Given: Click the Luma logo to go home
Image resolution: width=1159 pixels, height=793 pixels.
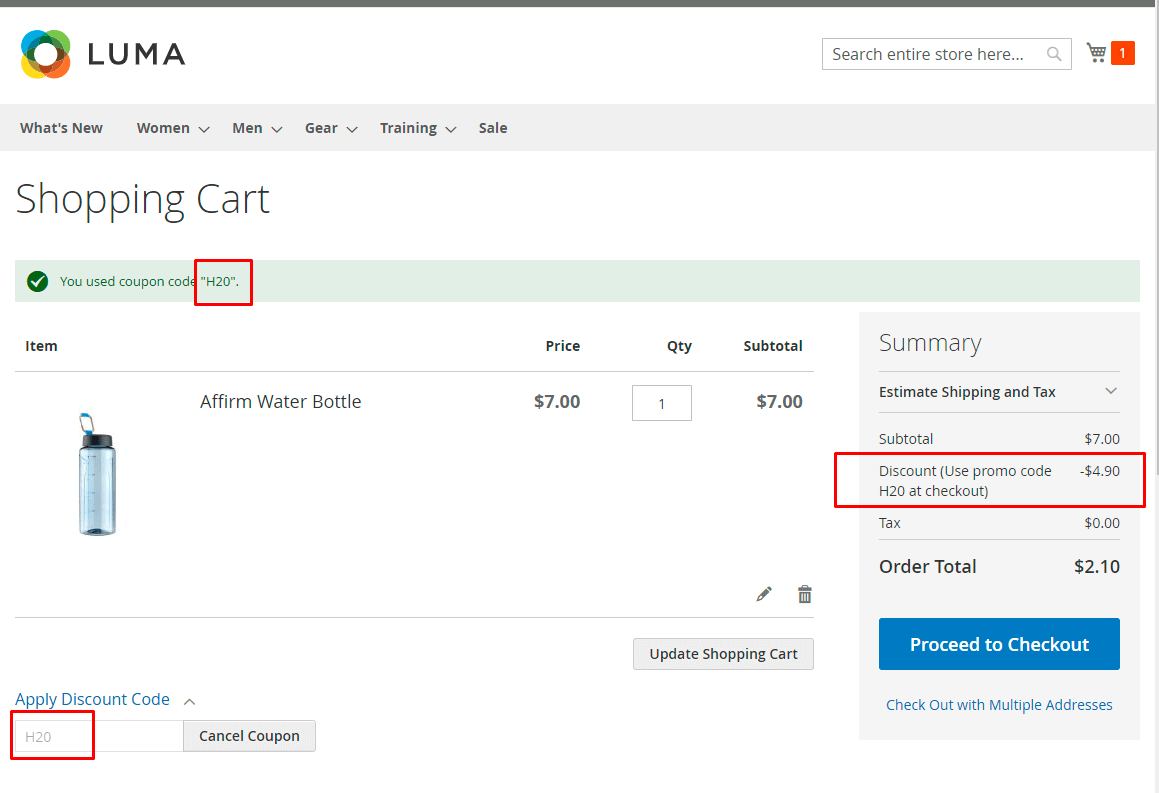Looking at the screenshot, I should pos(101,53).
